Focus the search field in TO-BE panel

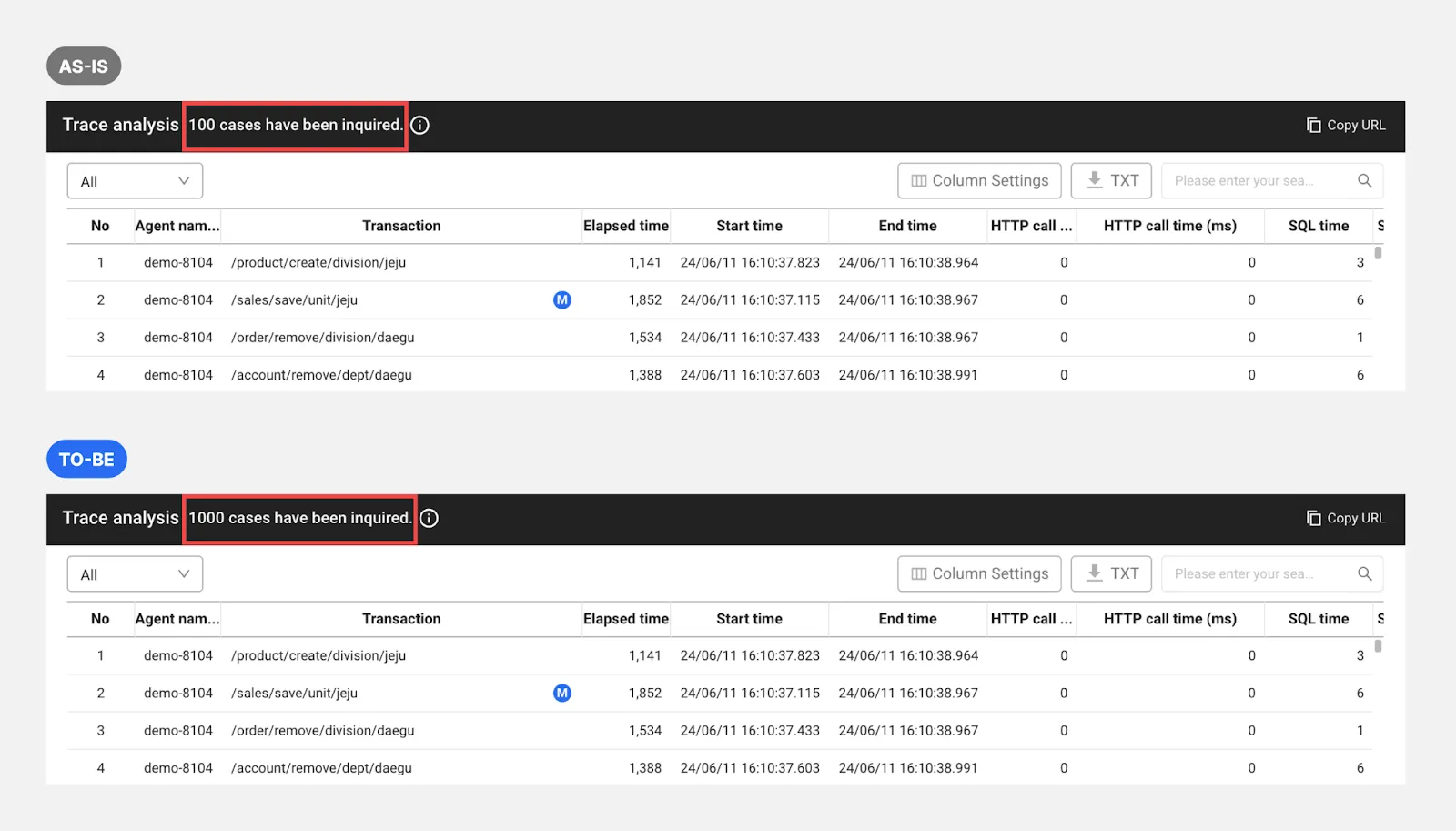click(x=1272, y=574)
